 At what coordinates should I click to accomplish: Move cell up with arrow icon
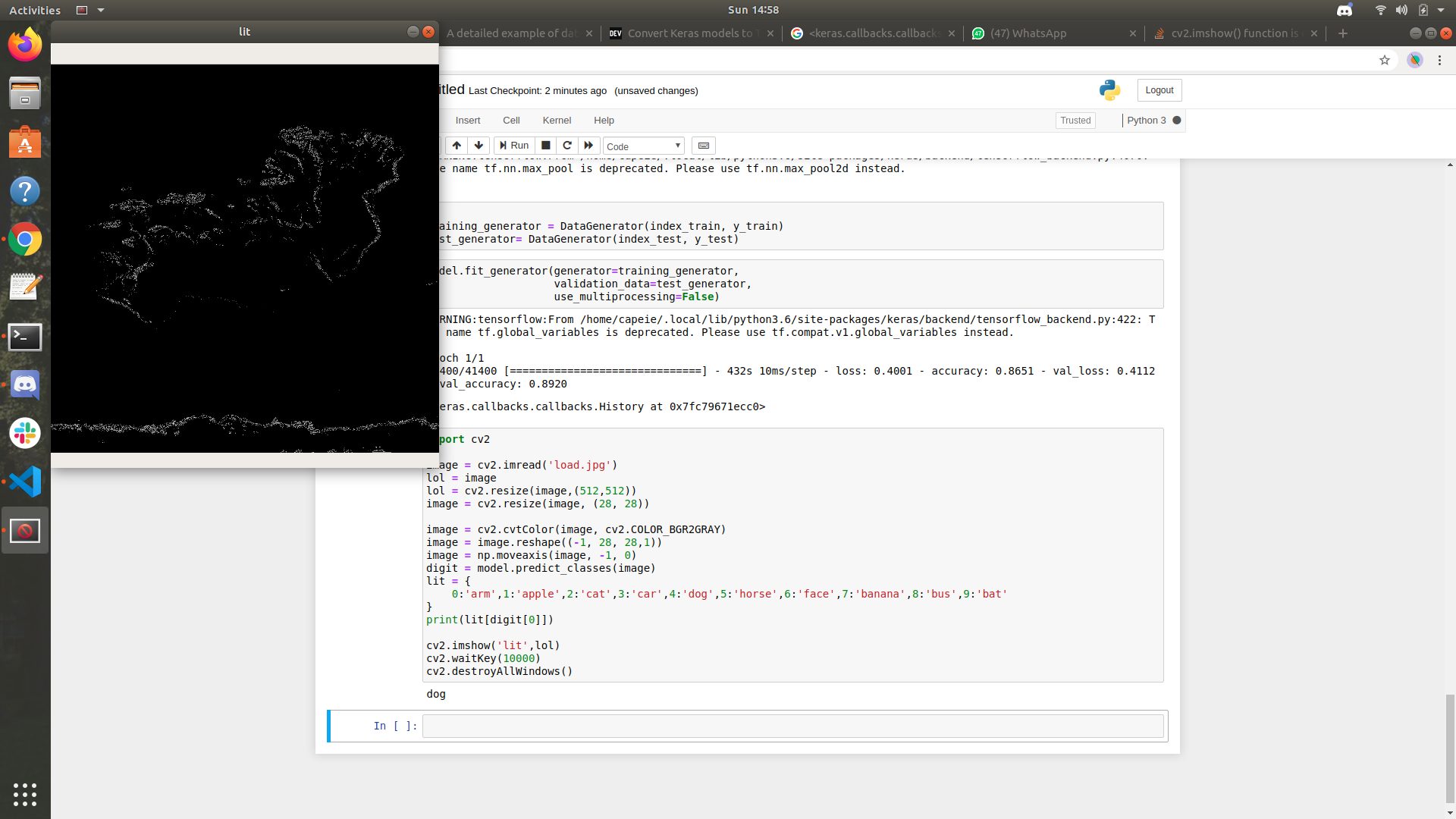click(457, 146)
